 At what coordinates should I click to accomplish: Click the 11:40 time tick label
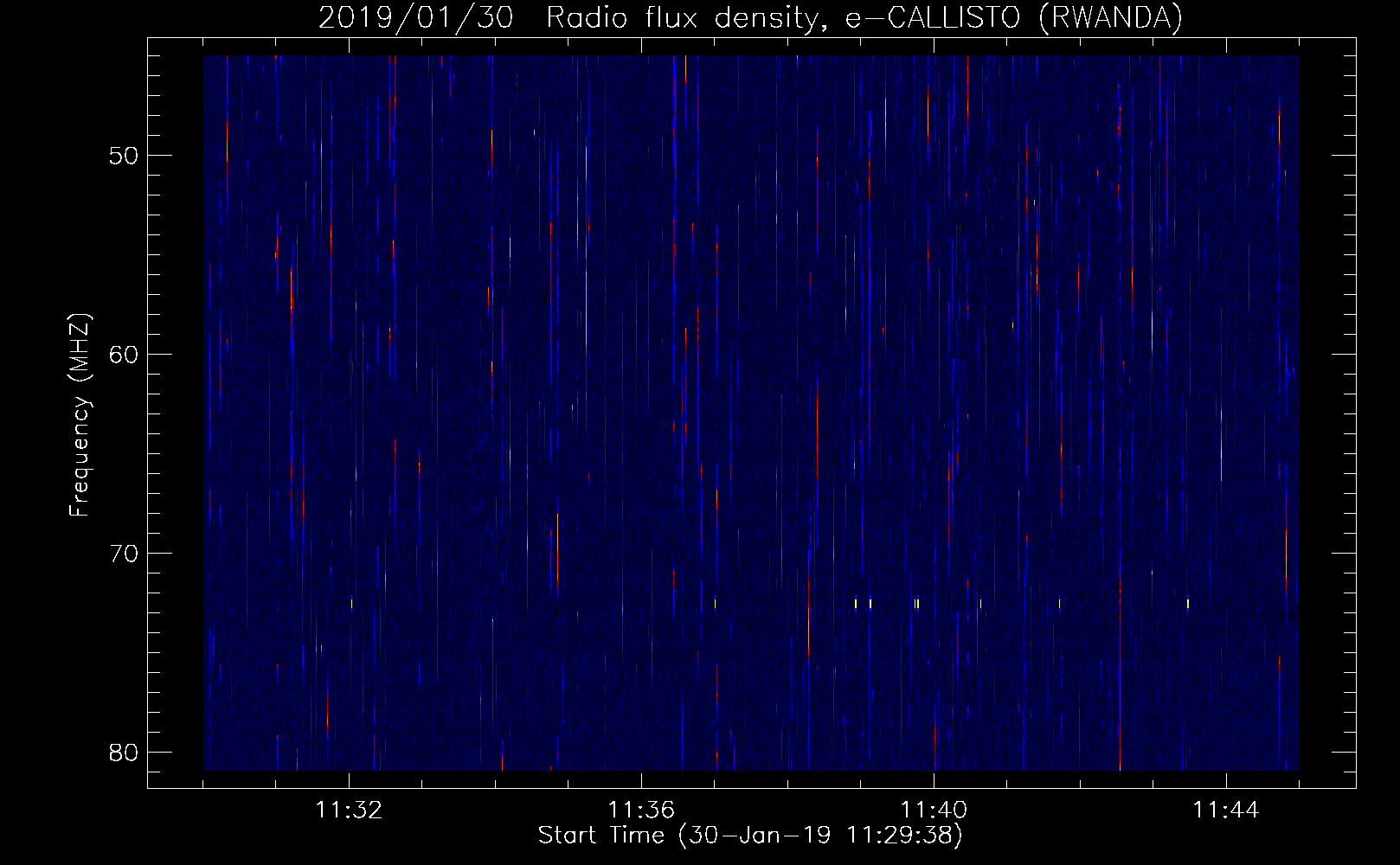tap(934, 811)
